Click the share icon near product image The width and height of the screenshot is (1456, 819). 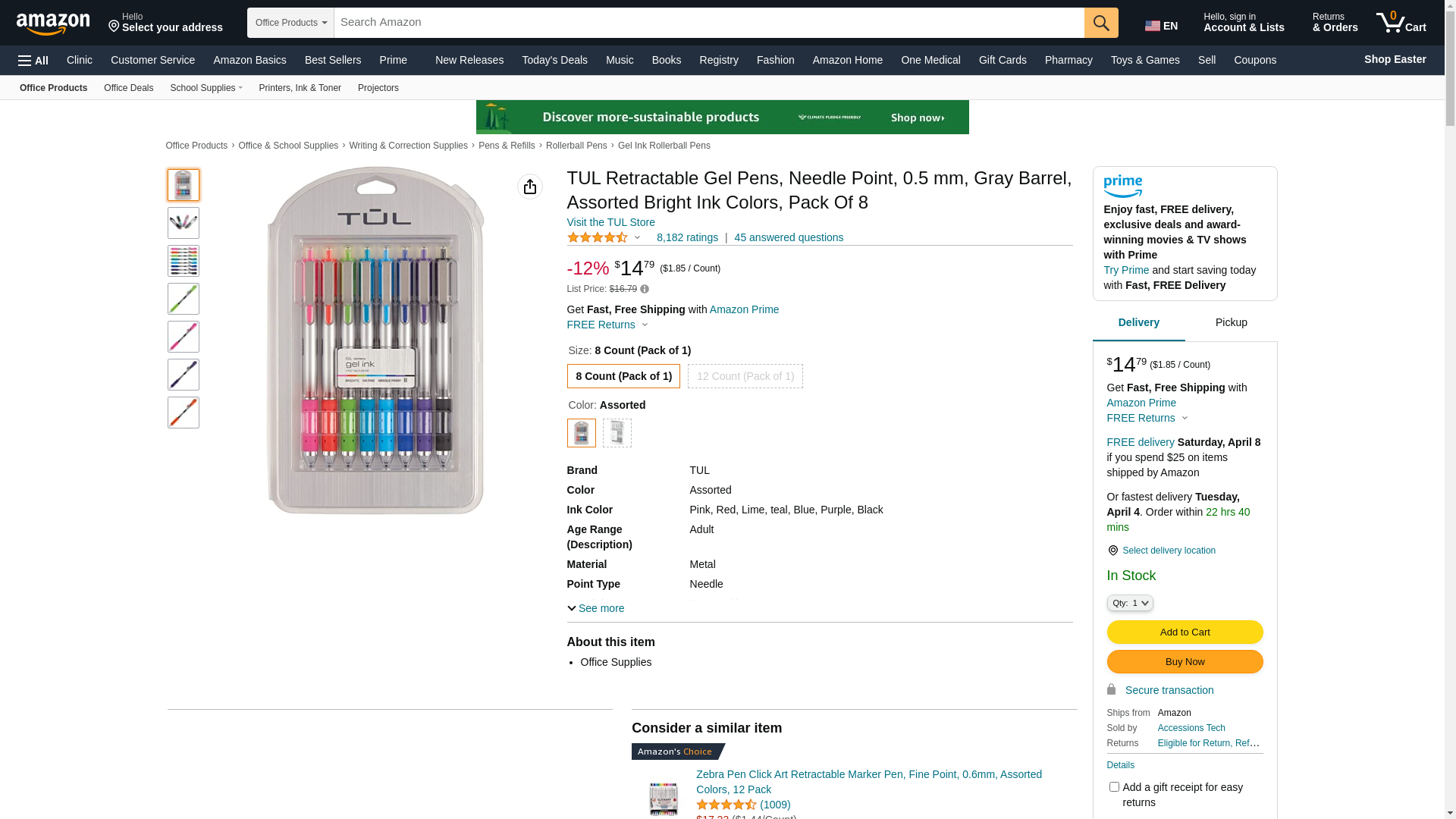[530, 187]
